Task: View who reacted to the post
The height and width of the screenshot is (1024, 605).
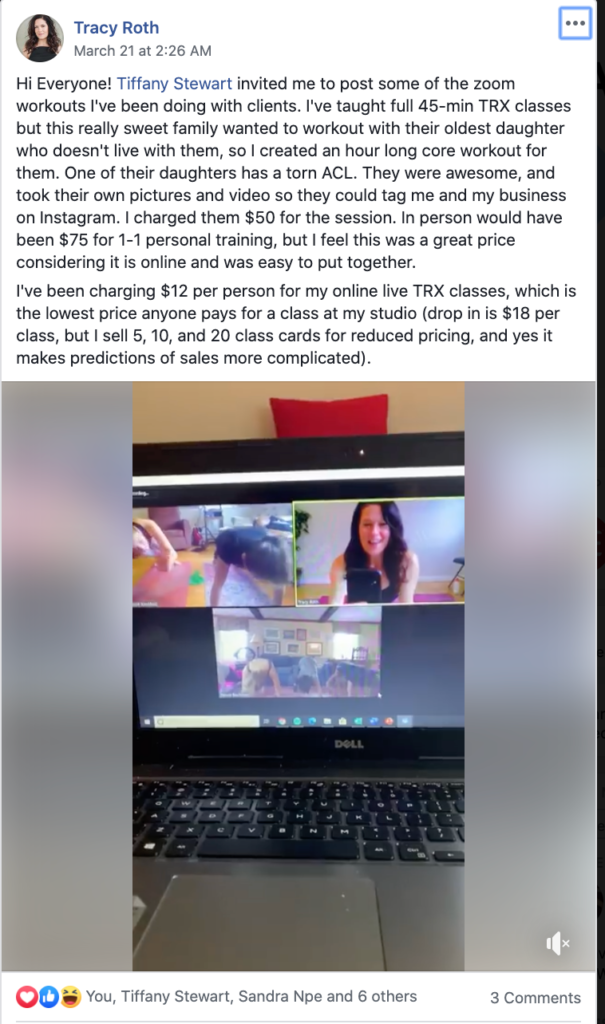Action: (x=252, y=997)
